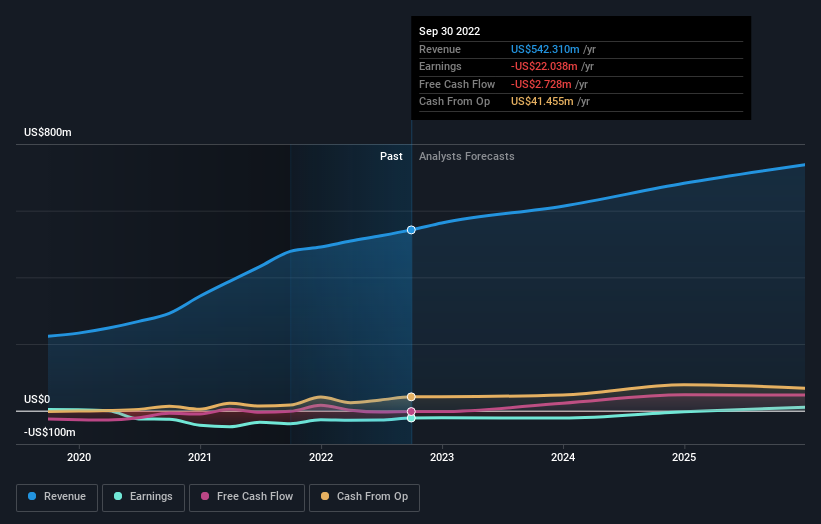821x524 pixels.
Task: Select the Cash From Op orange data point
Action: click(x=411, y=397)
